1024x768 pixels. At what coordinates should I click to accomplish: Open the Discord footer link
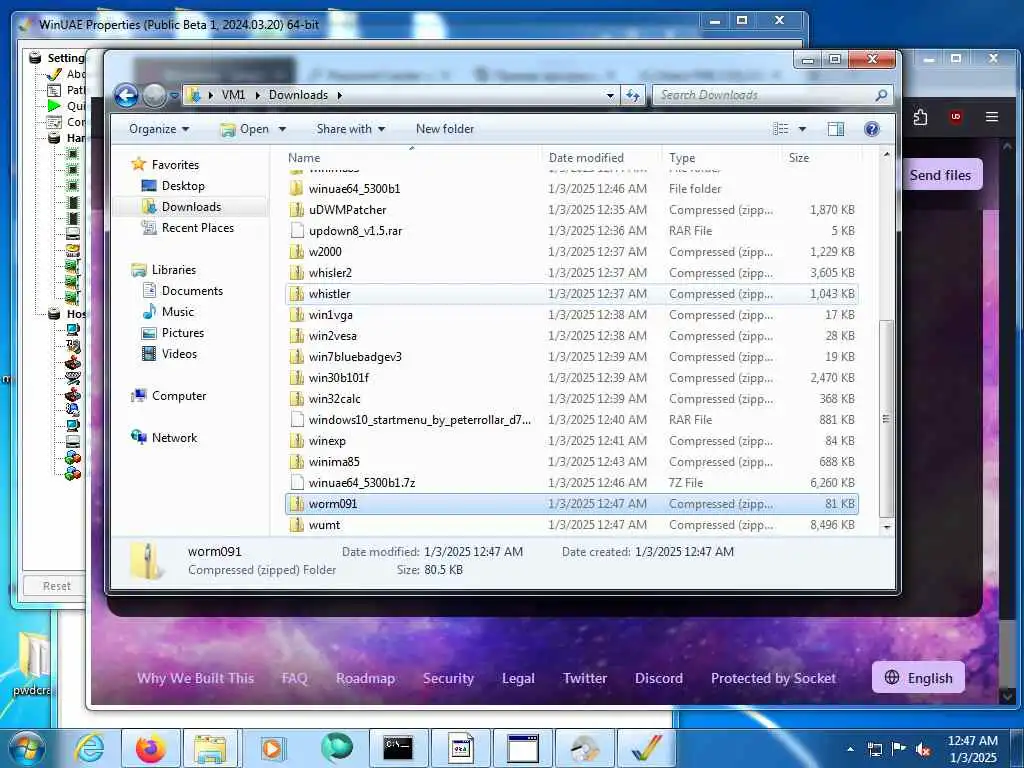659,679
